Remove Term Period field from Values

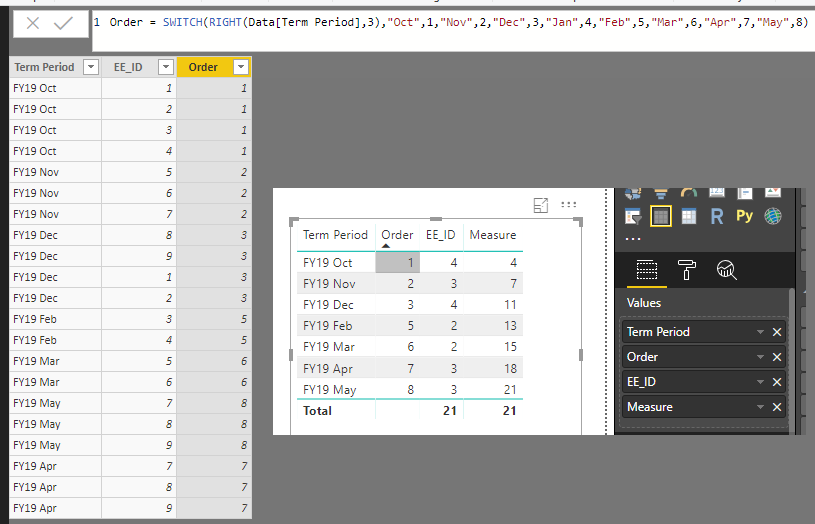coord(777,332)
